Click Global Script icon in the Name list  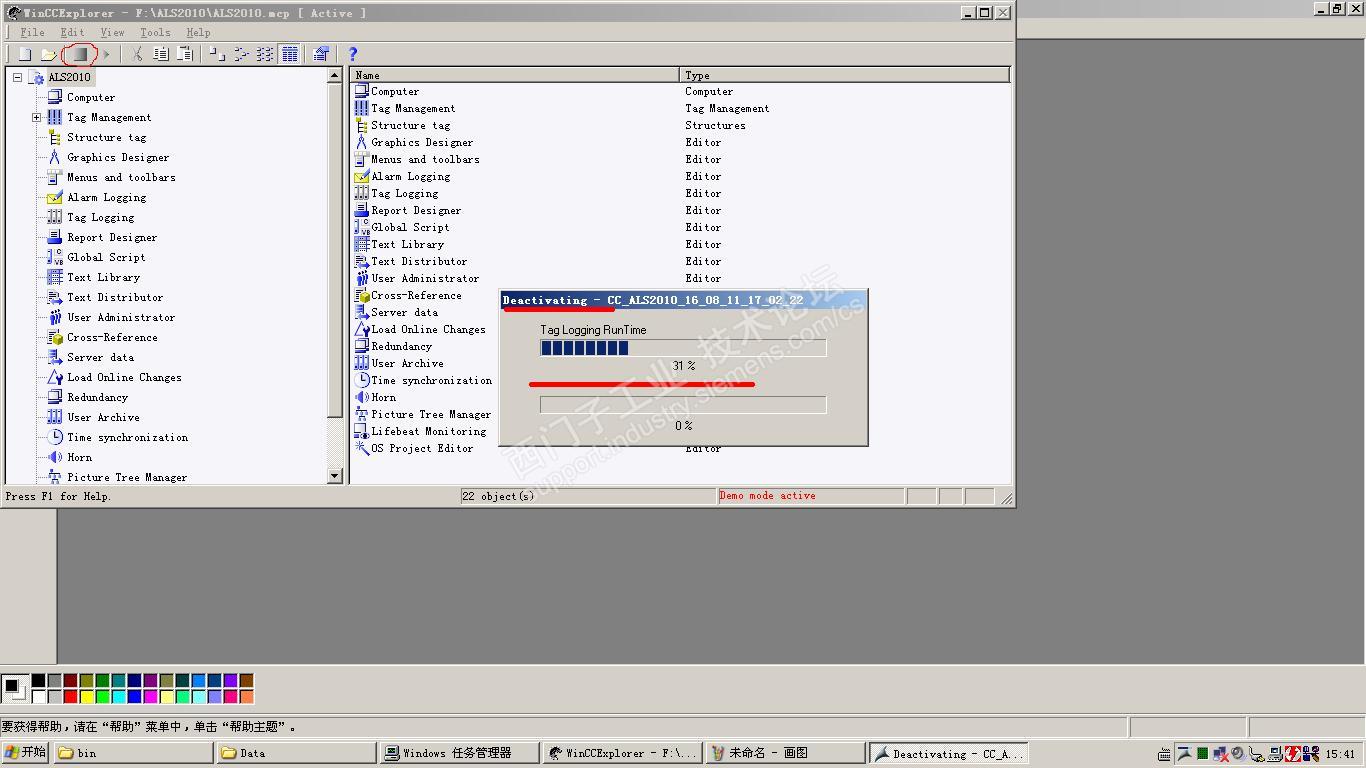[362, 227]
